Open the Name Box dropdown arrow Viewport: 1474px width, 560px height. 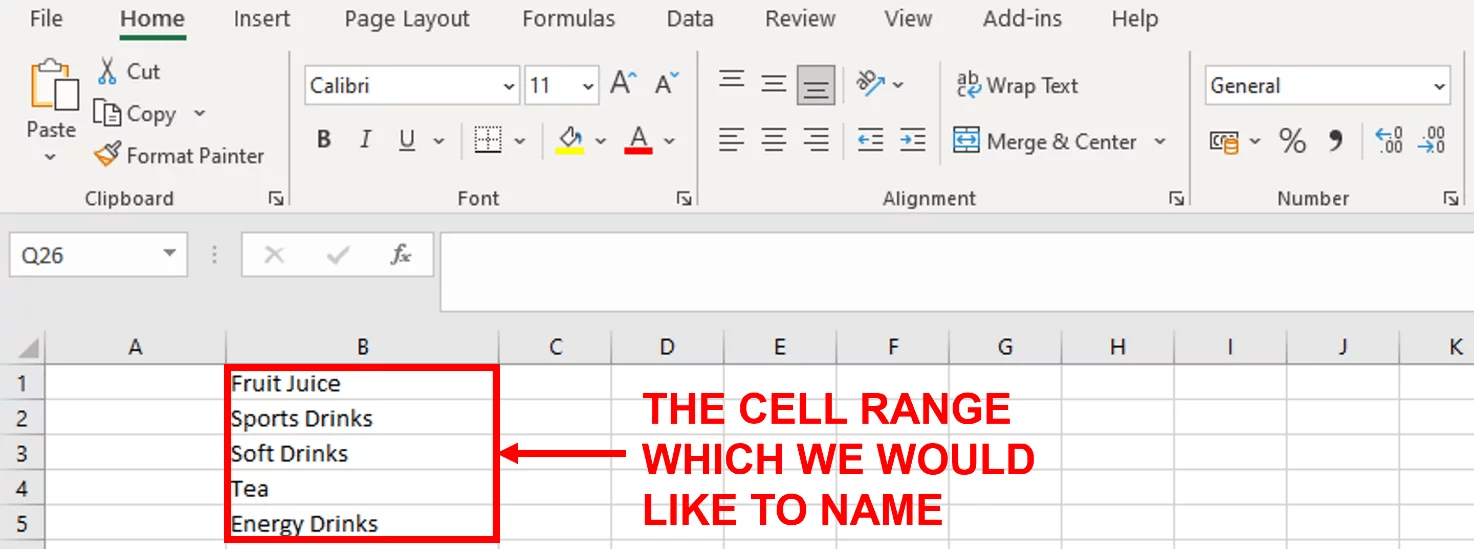tap(170, 254)
